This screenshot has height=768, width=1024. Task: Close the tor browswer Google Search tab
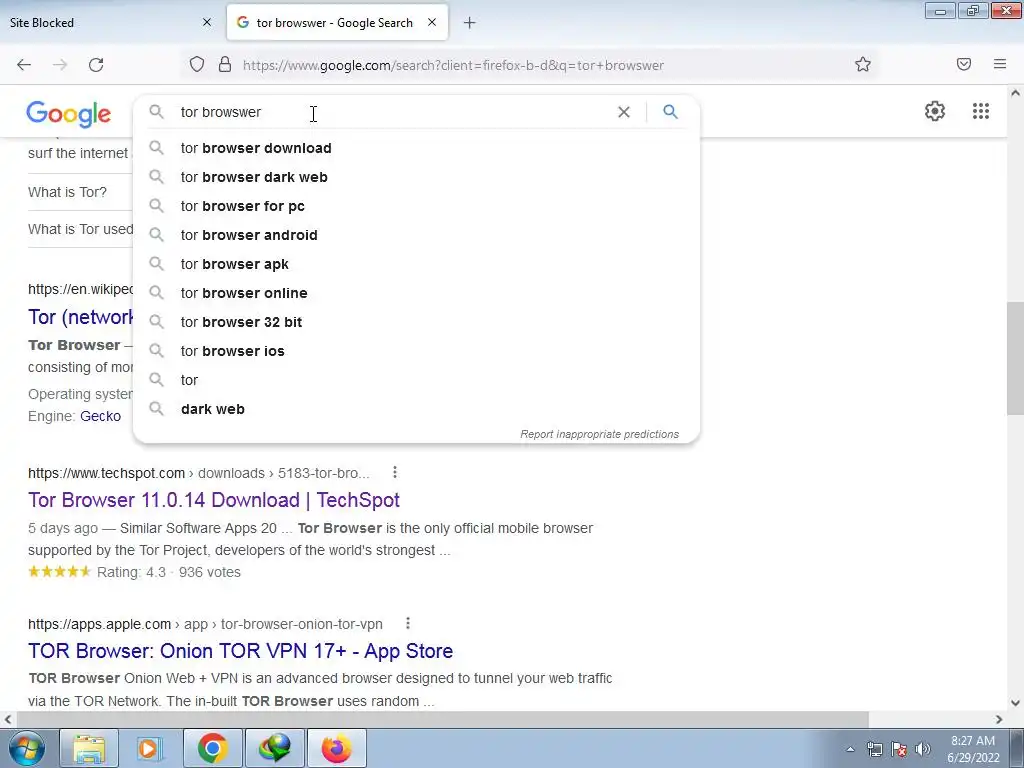click(432, 22)
